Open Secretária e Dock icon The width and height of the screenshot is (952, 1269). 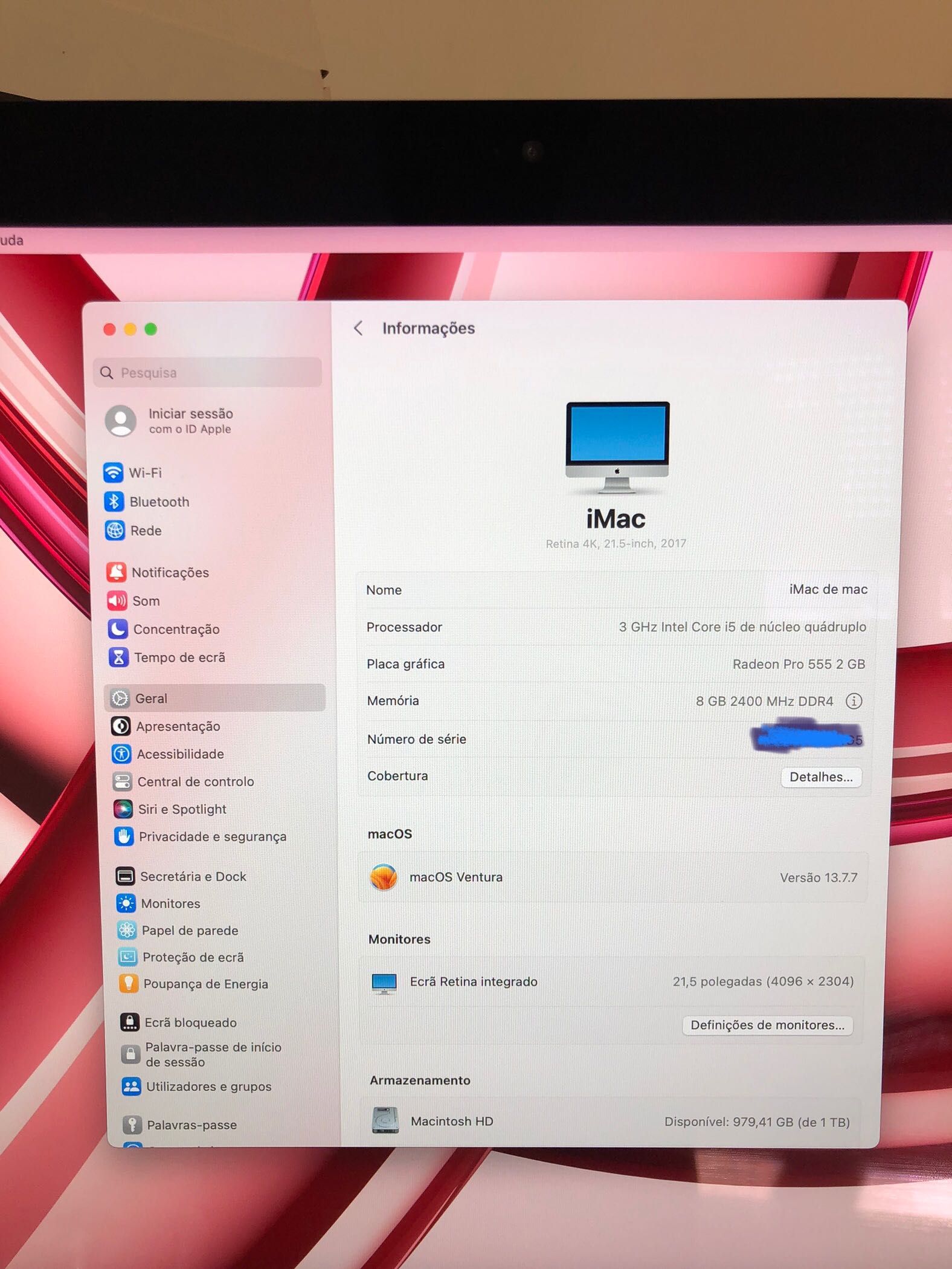pos(125,876)
